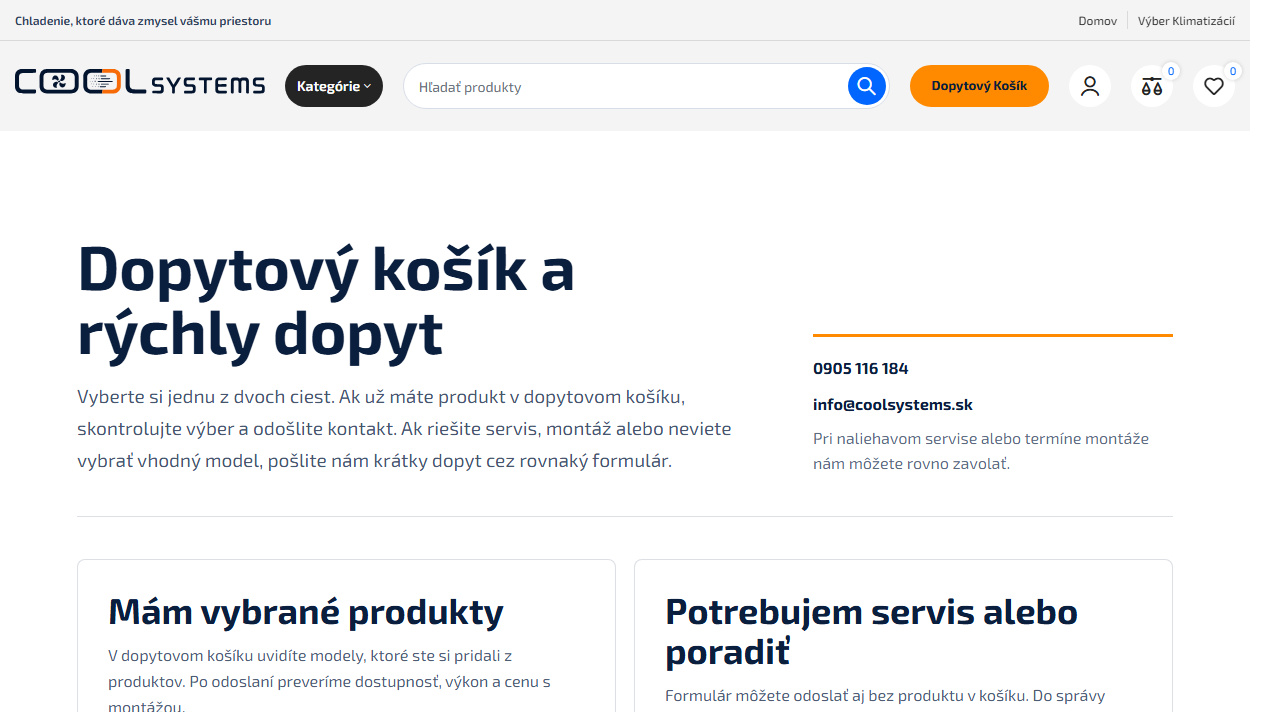Go to the Domov link
1265x712 pixels.
[1097, 21]
